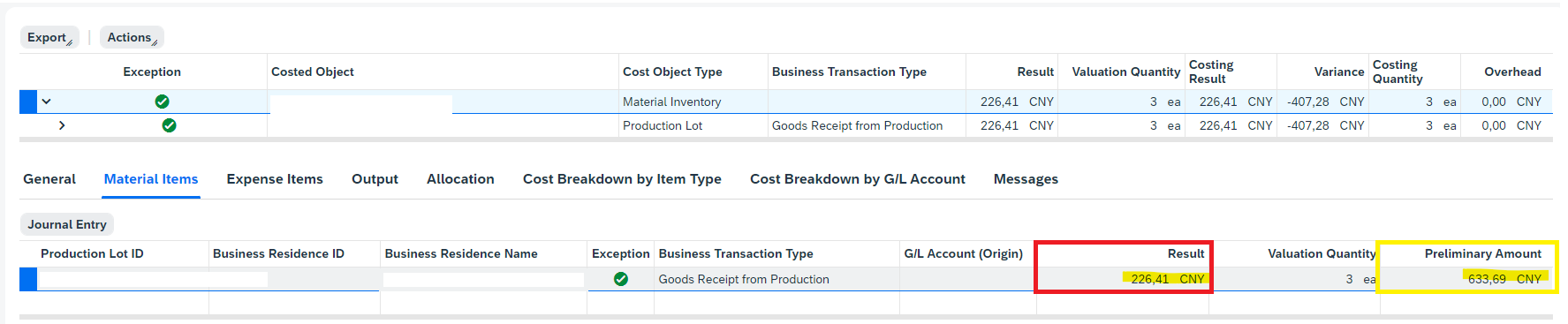This screenshot has height=324, width=1568.
Task: Switch to the General tab
Action: (x=49, y=179)
